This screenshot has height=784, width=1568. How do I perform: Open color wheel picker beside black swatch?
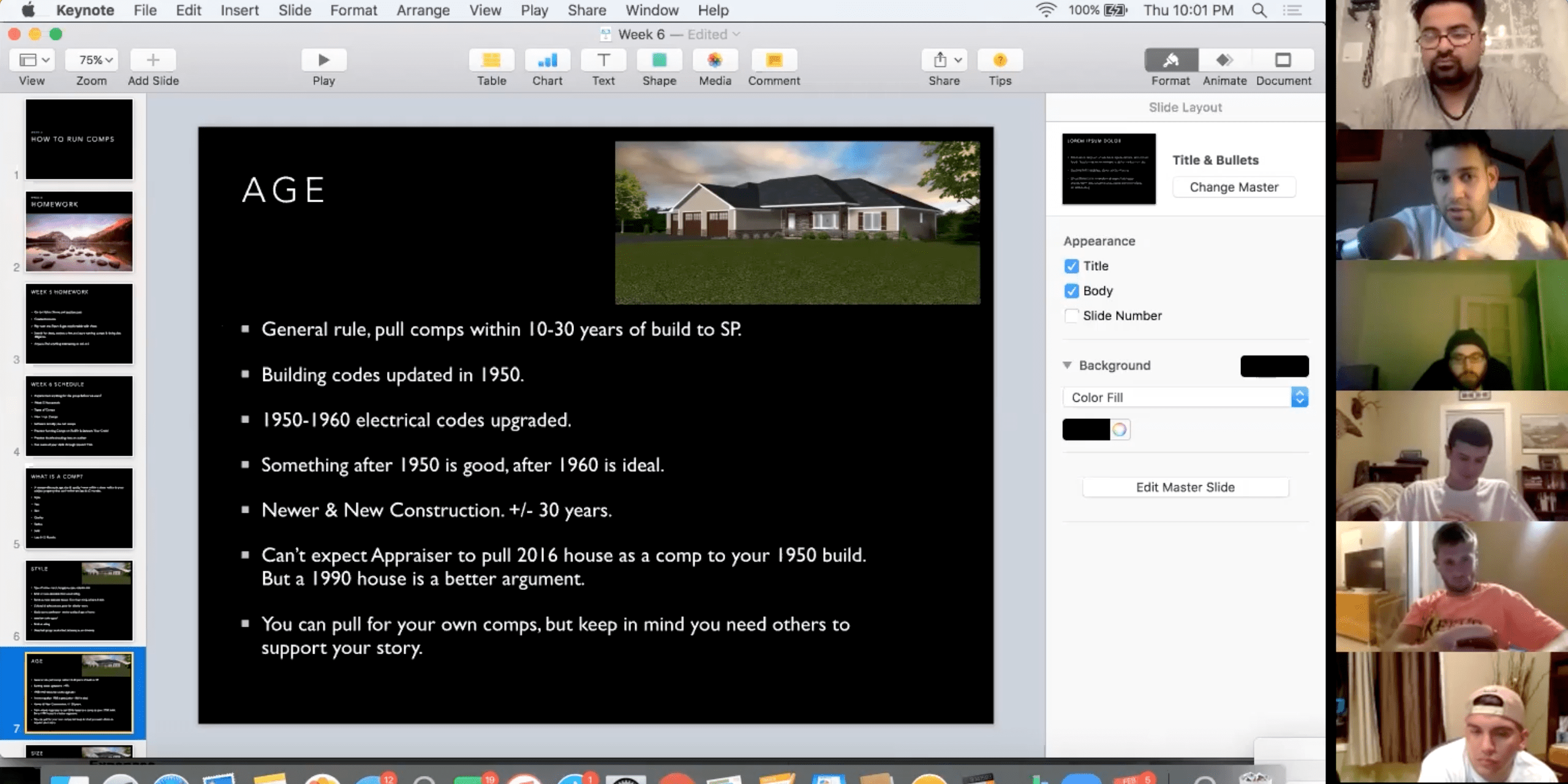1120,429
